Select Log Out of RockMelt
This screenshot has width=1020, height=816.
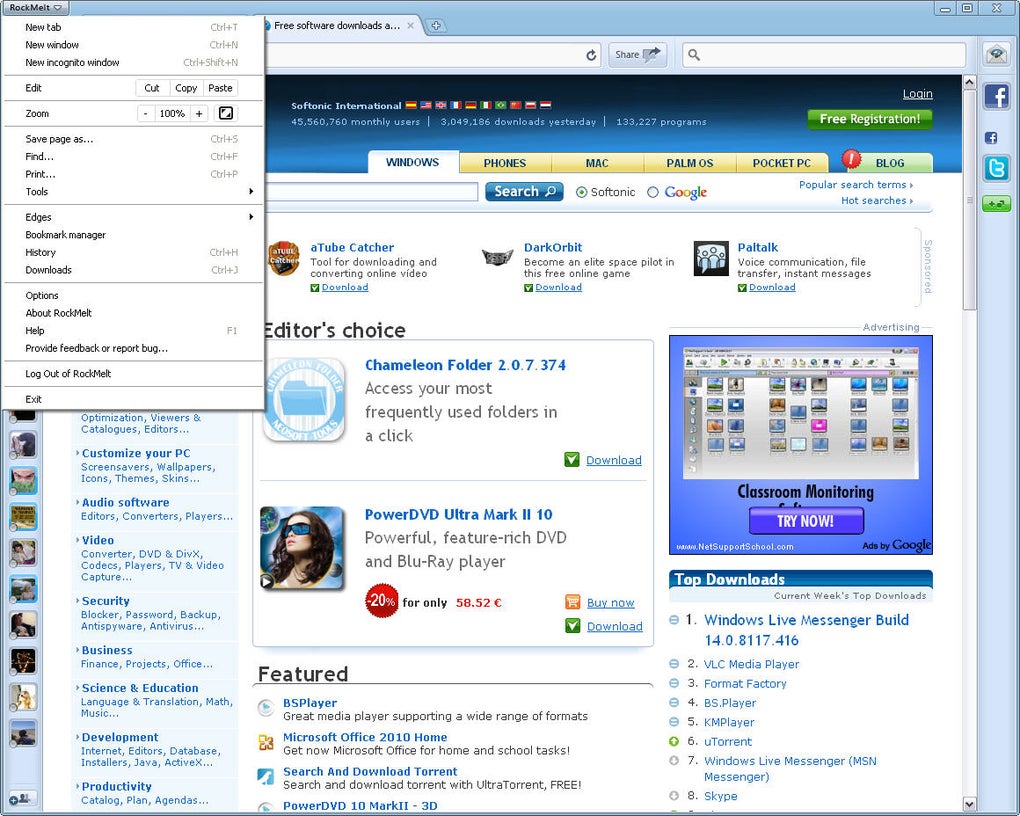(x=133, y=374)
